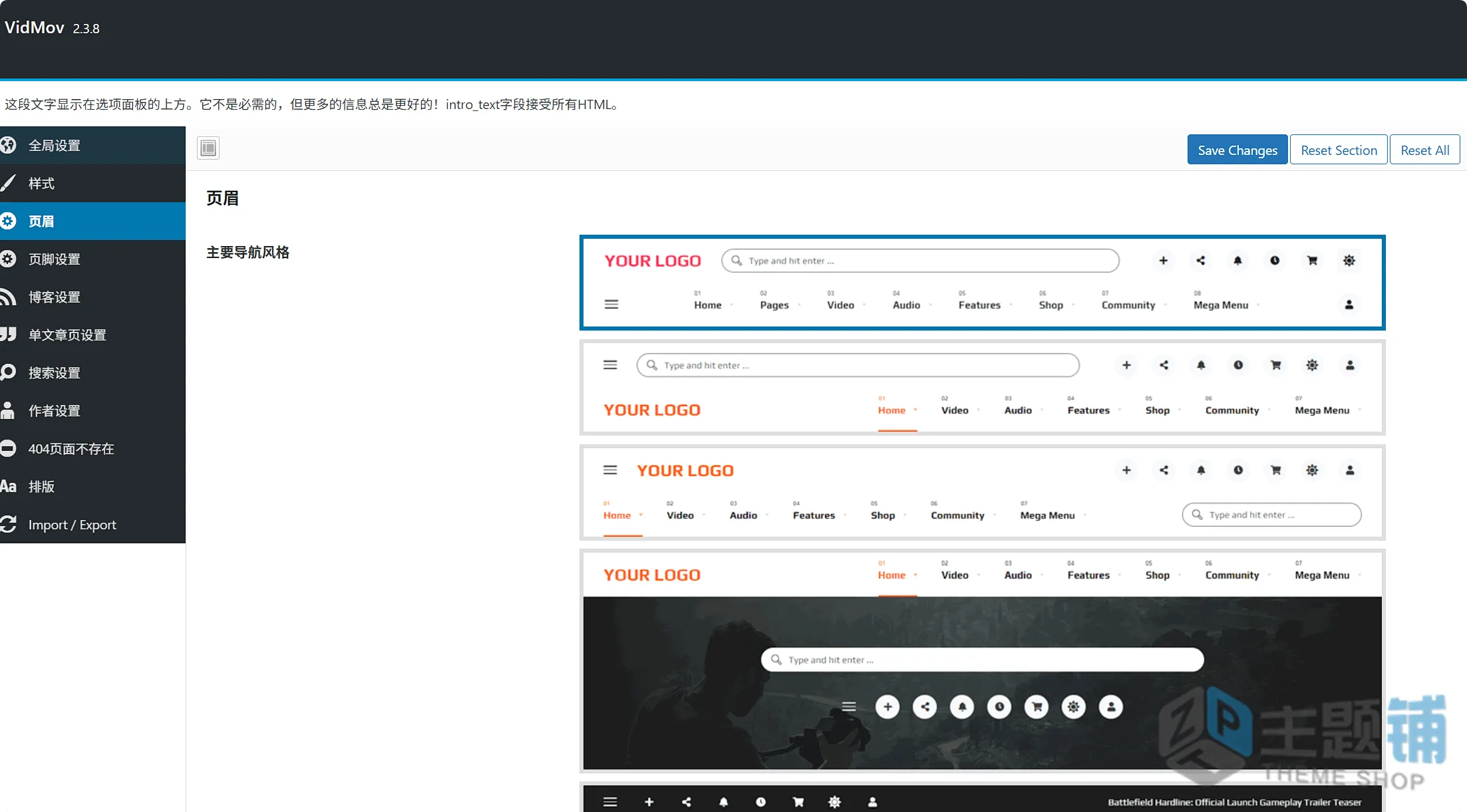Click the globe icon beside 全局设置
The height and width of the screenshot is (812, 1467).
[x=8, y=145]
